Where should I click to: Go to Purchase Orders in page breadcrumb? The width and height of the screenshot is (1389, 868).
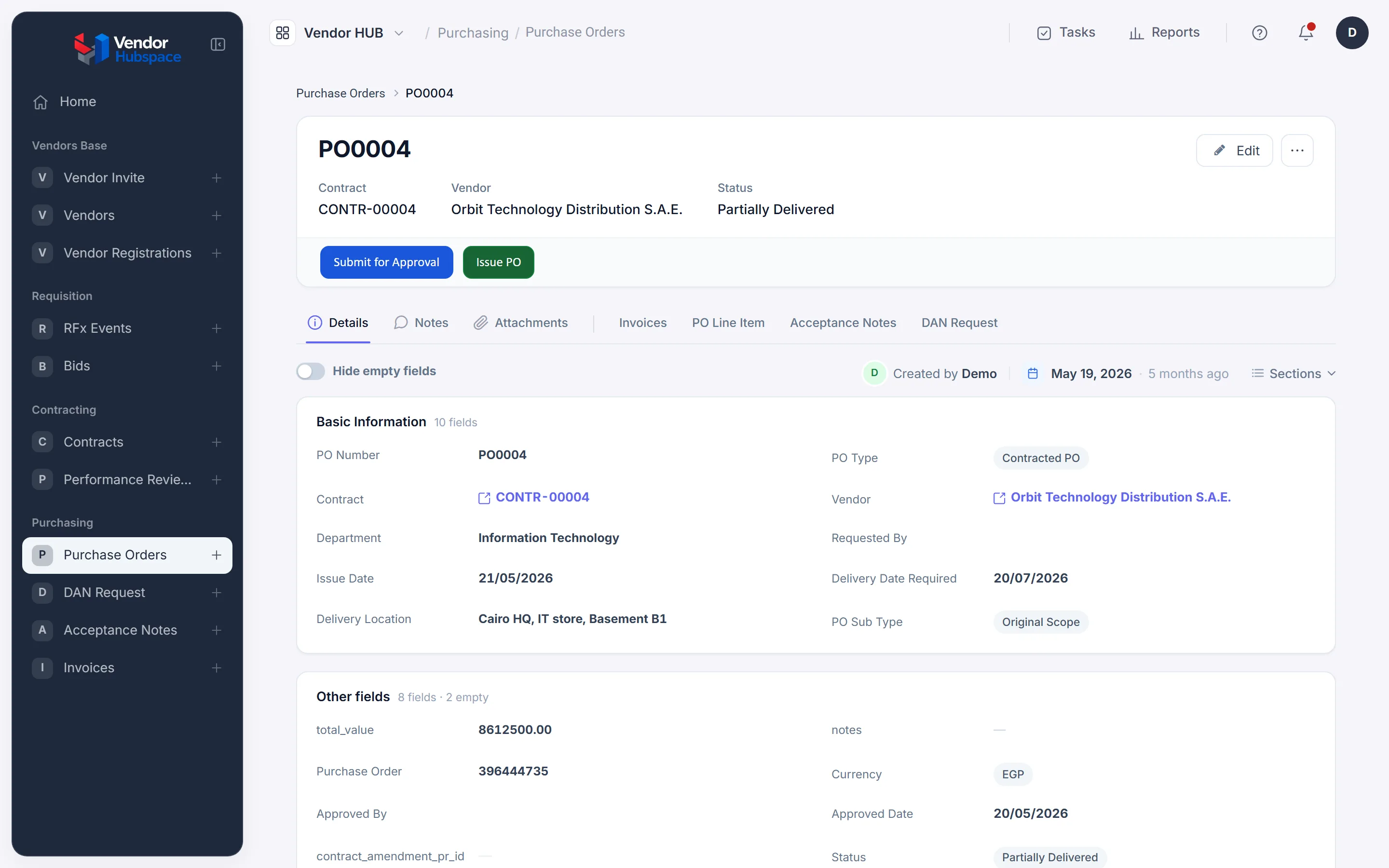click(340, 93)
